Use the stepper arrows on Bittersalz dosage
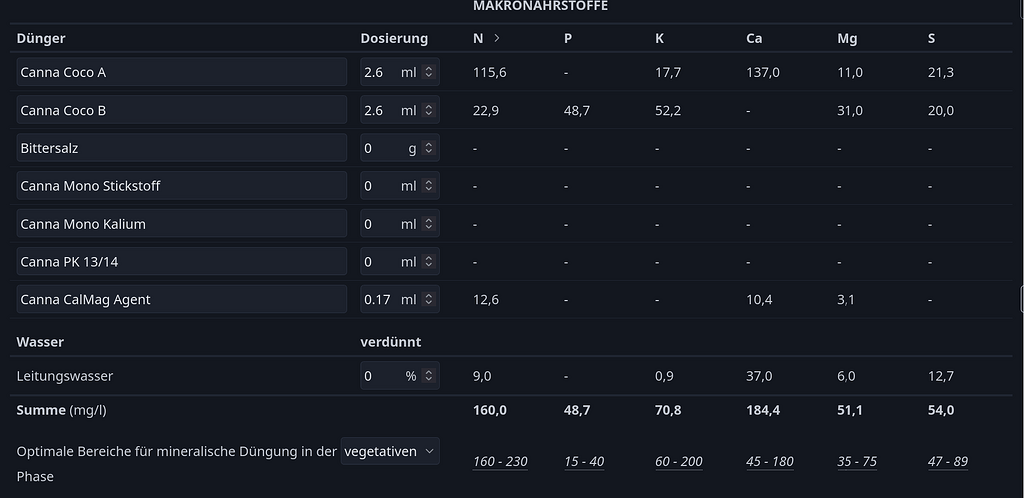 (x=428, y=148)
